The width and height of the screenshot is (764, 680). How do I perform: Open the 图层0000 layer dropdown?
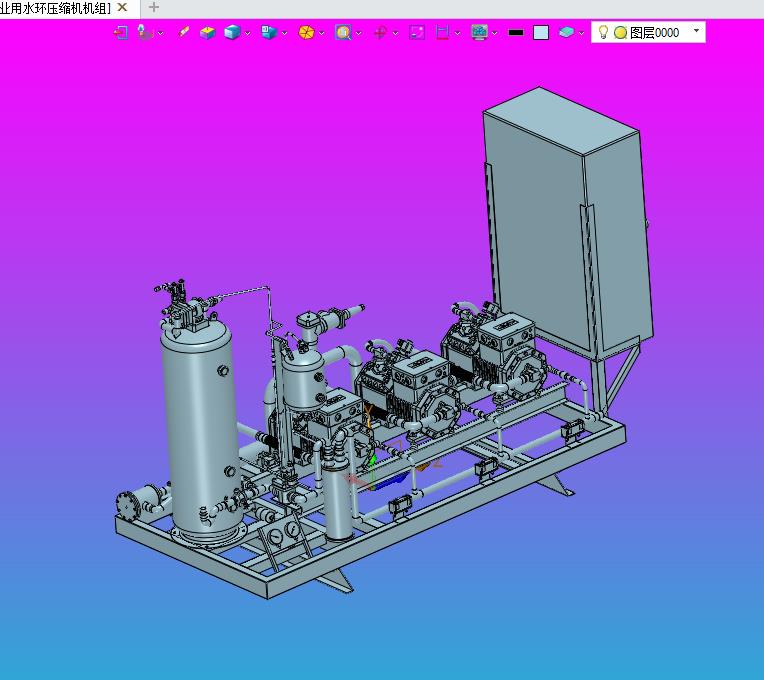pos(696,32)
